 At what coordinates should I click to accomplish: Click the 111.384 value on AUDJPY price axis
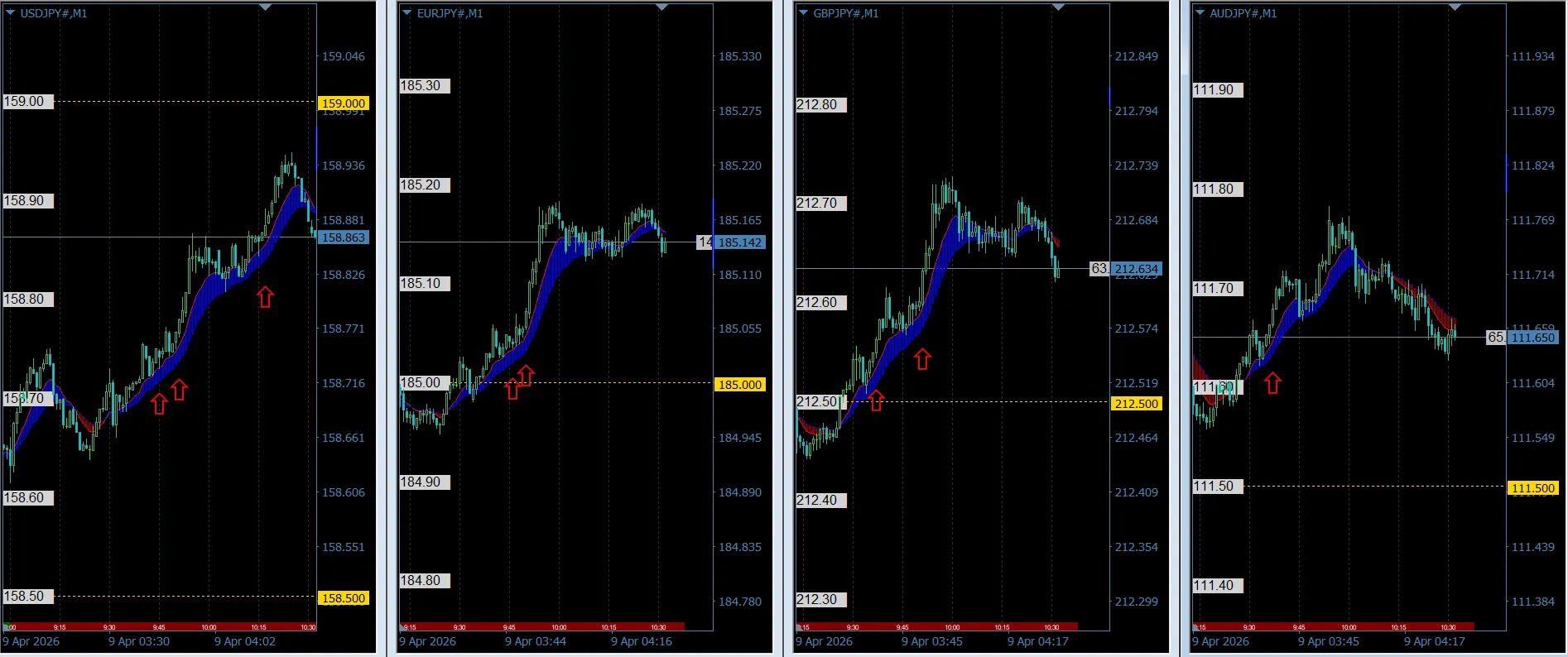click(1533, 602)
